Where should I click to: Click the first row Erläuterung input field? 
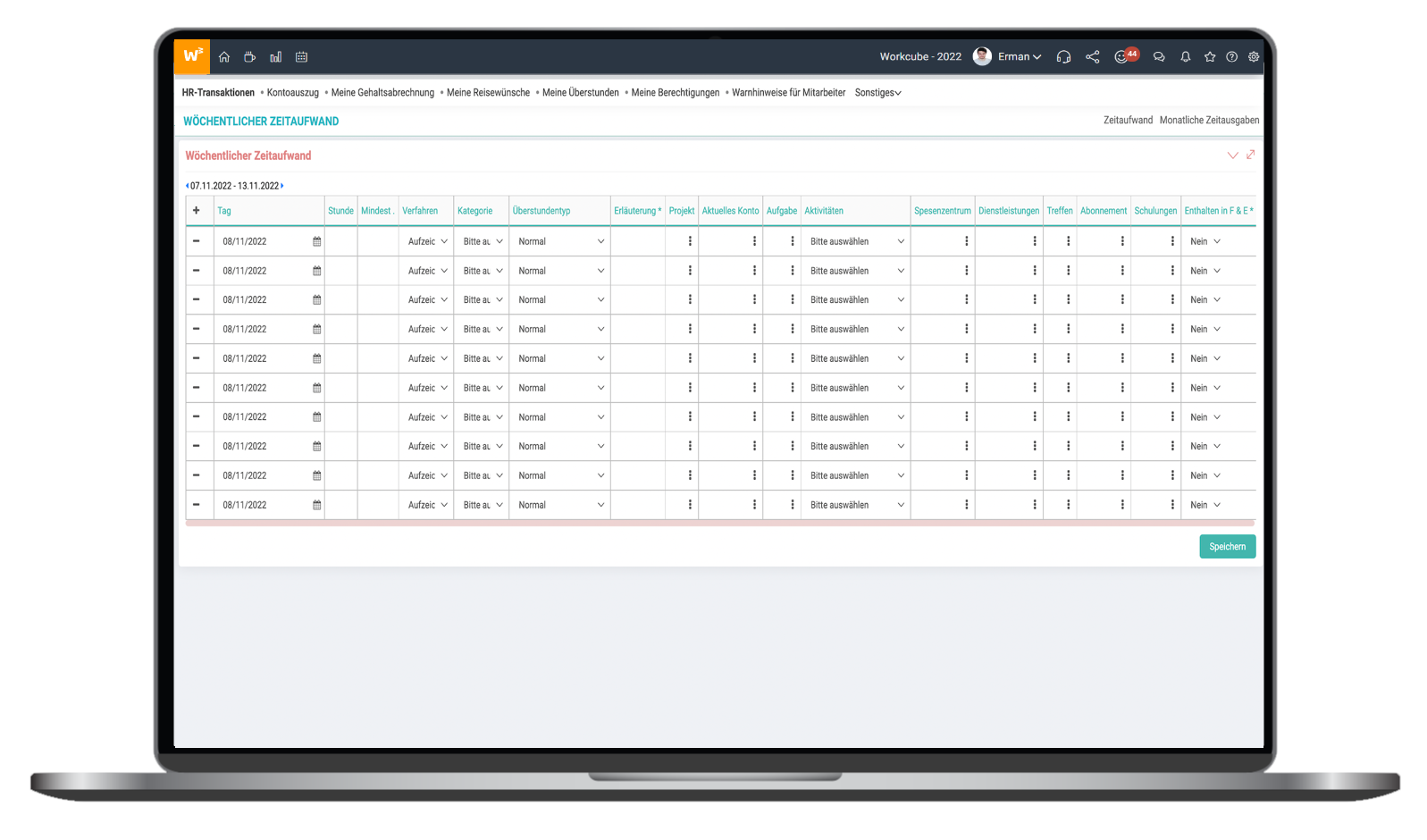tap(638, 241)
